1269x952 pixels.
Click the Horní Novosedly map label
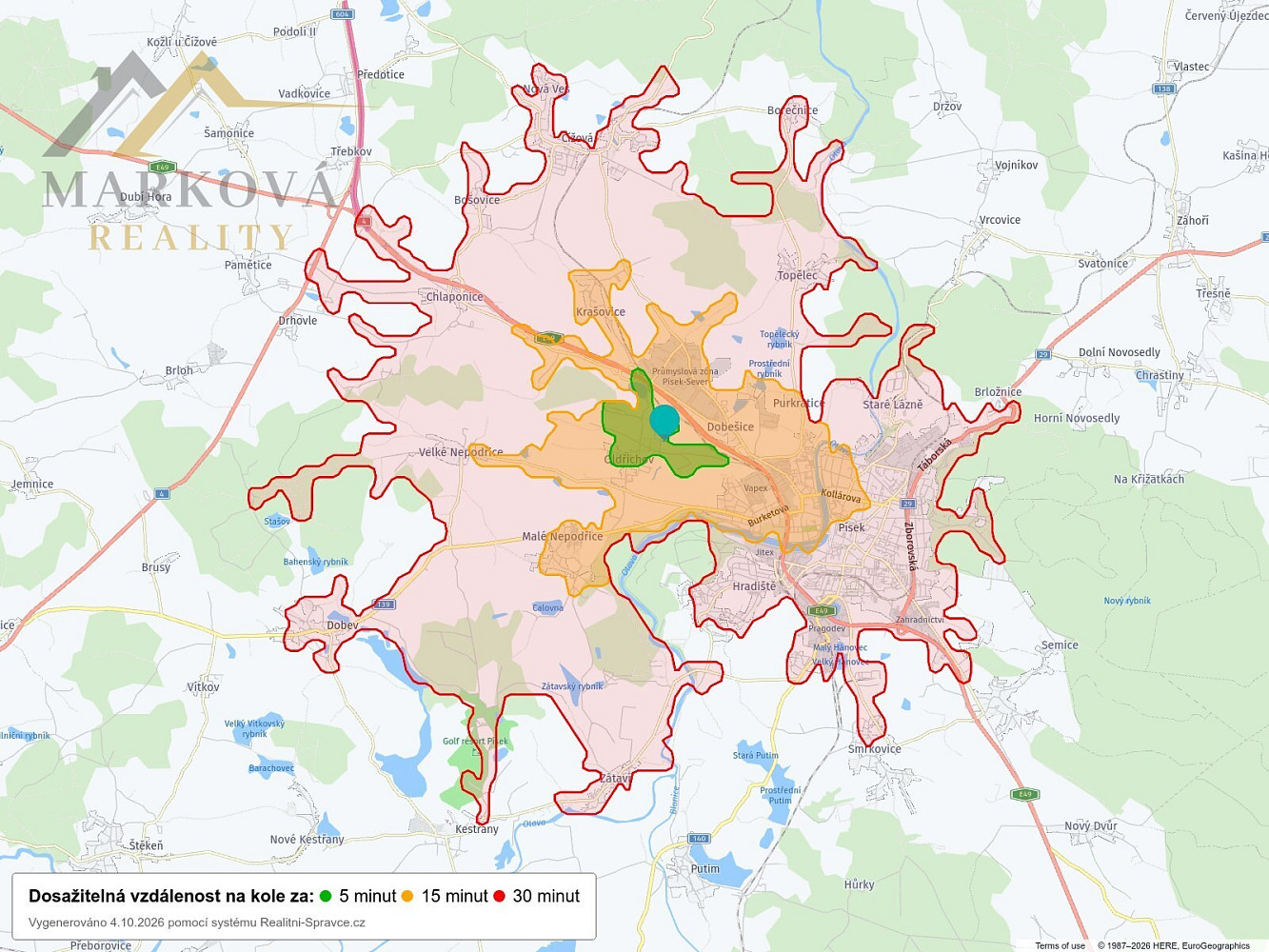(1077, 418)
